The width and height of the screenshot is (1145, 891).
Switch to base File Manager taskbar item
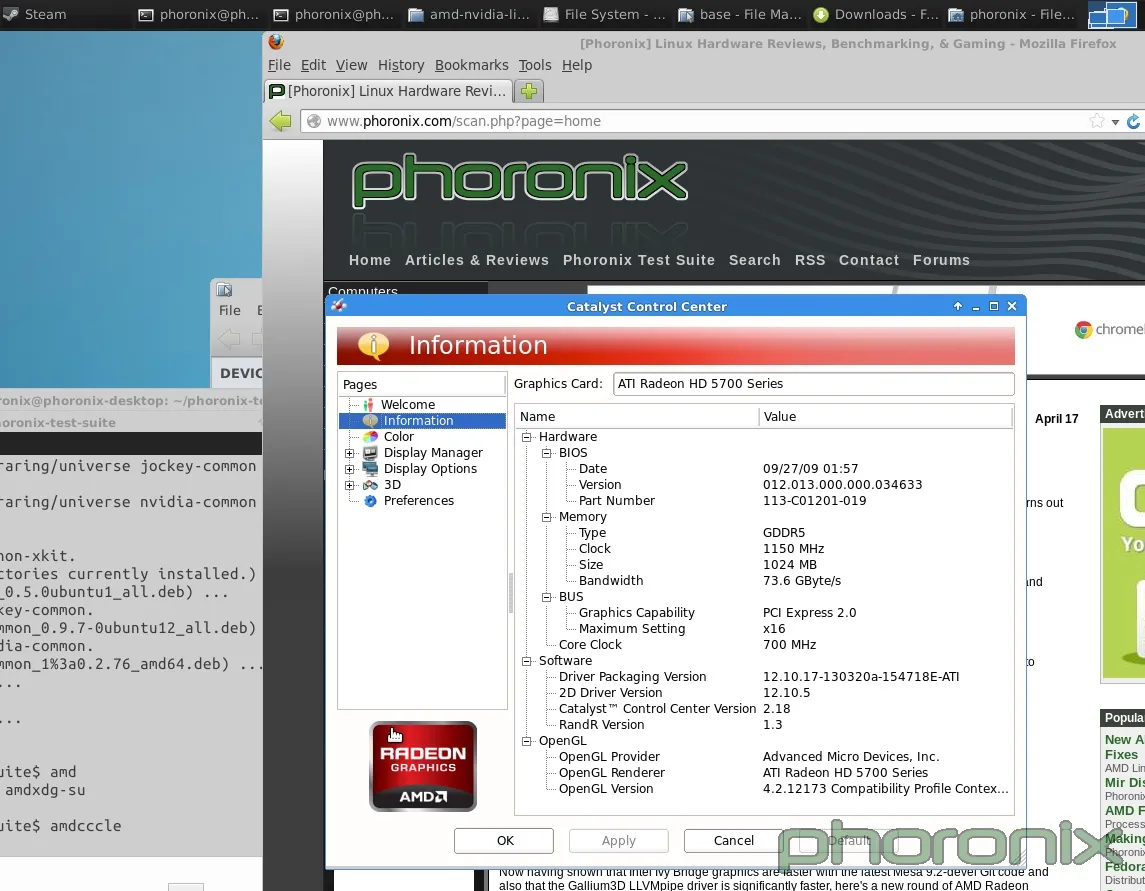[x=740, y=15]
